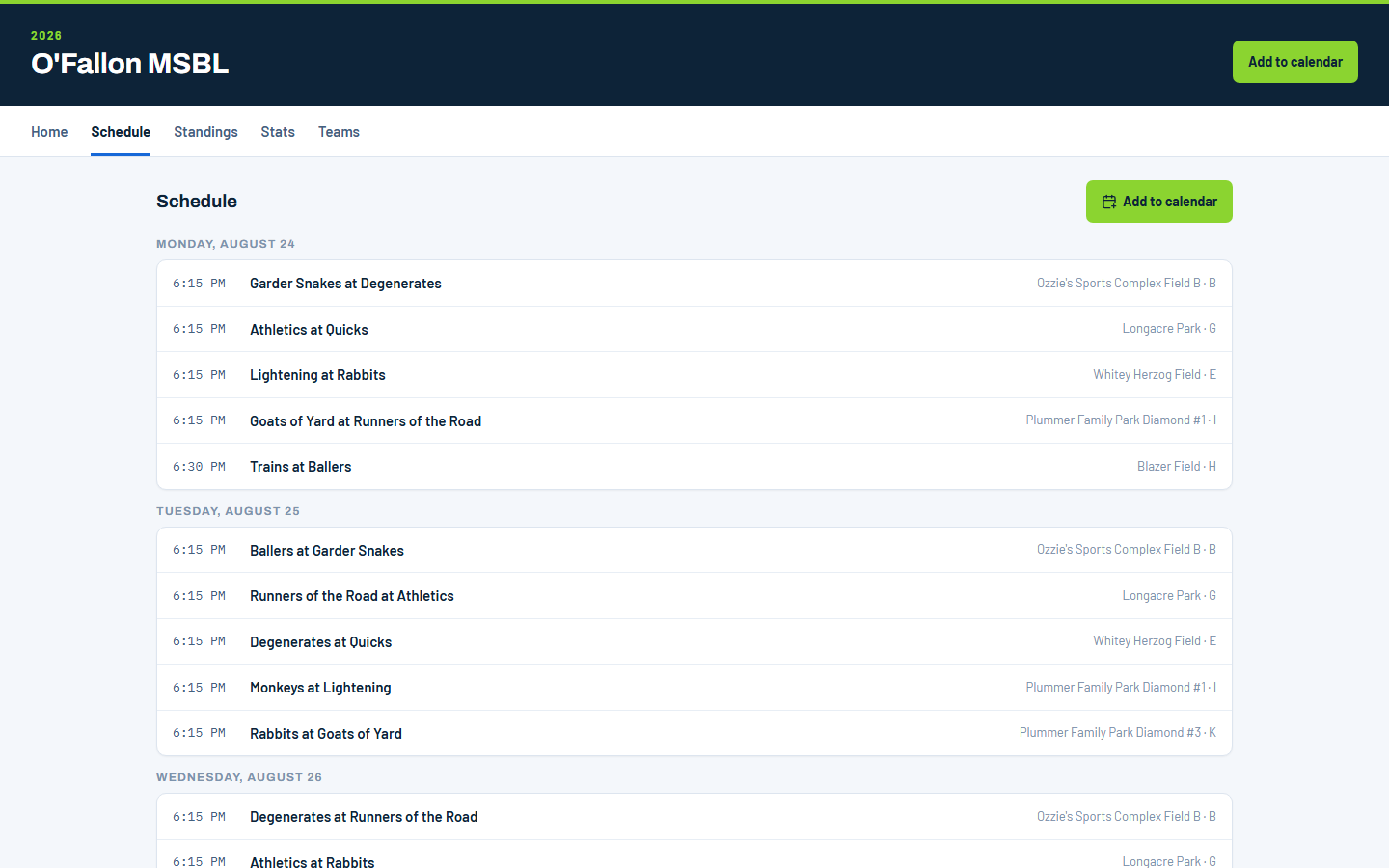This screenshot has width=1389, height=868.
Task: Click the 6:30 PM time for Trains at Ballers
Action: [x=199, y=467]
